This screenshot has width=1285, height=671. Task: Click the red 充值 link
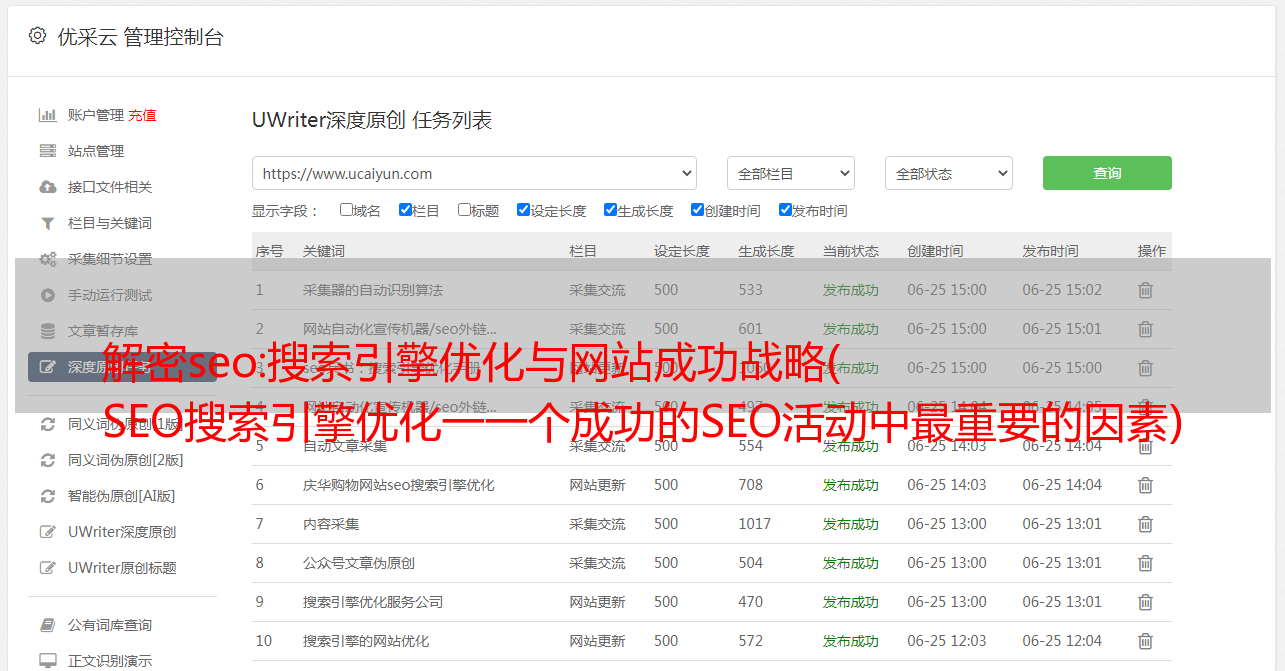click(142, 115)
